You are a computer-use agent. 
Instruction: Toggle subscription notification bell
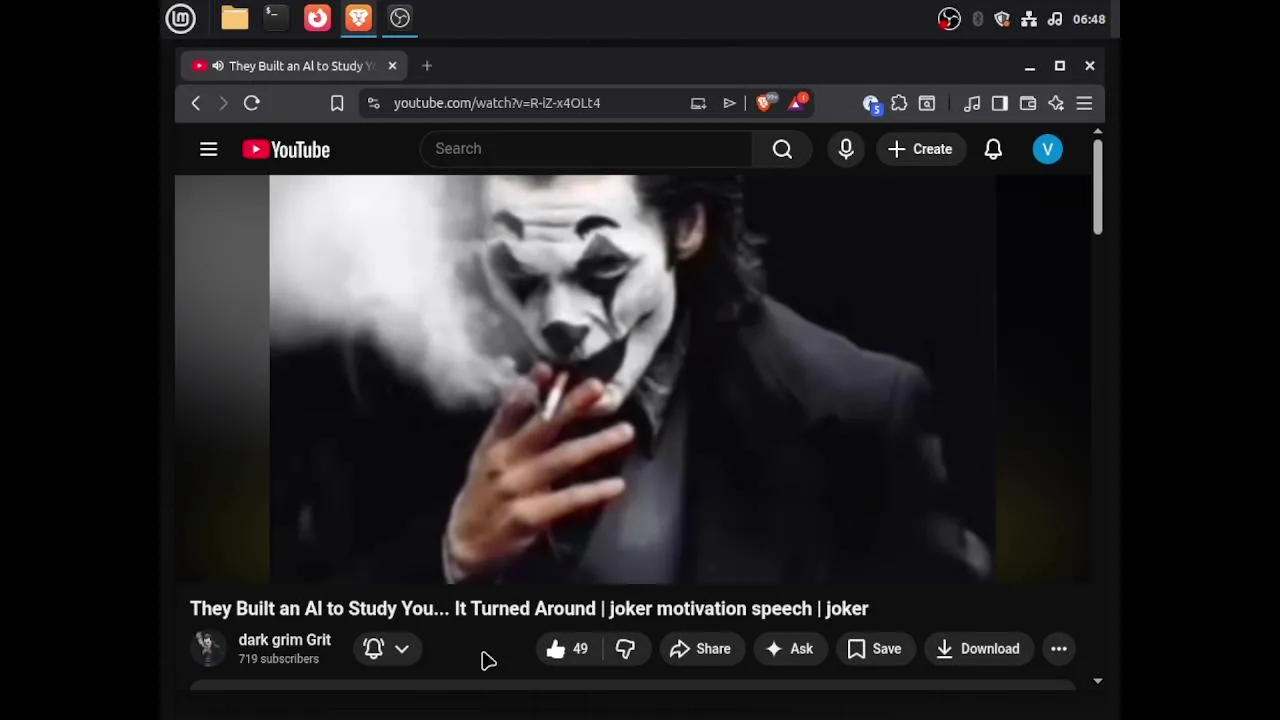(373, 649)
